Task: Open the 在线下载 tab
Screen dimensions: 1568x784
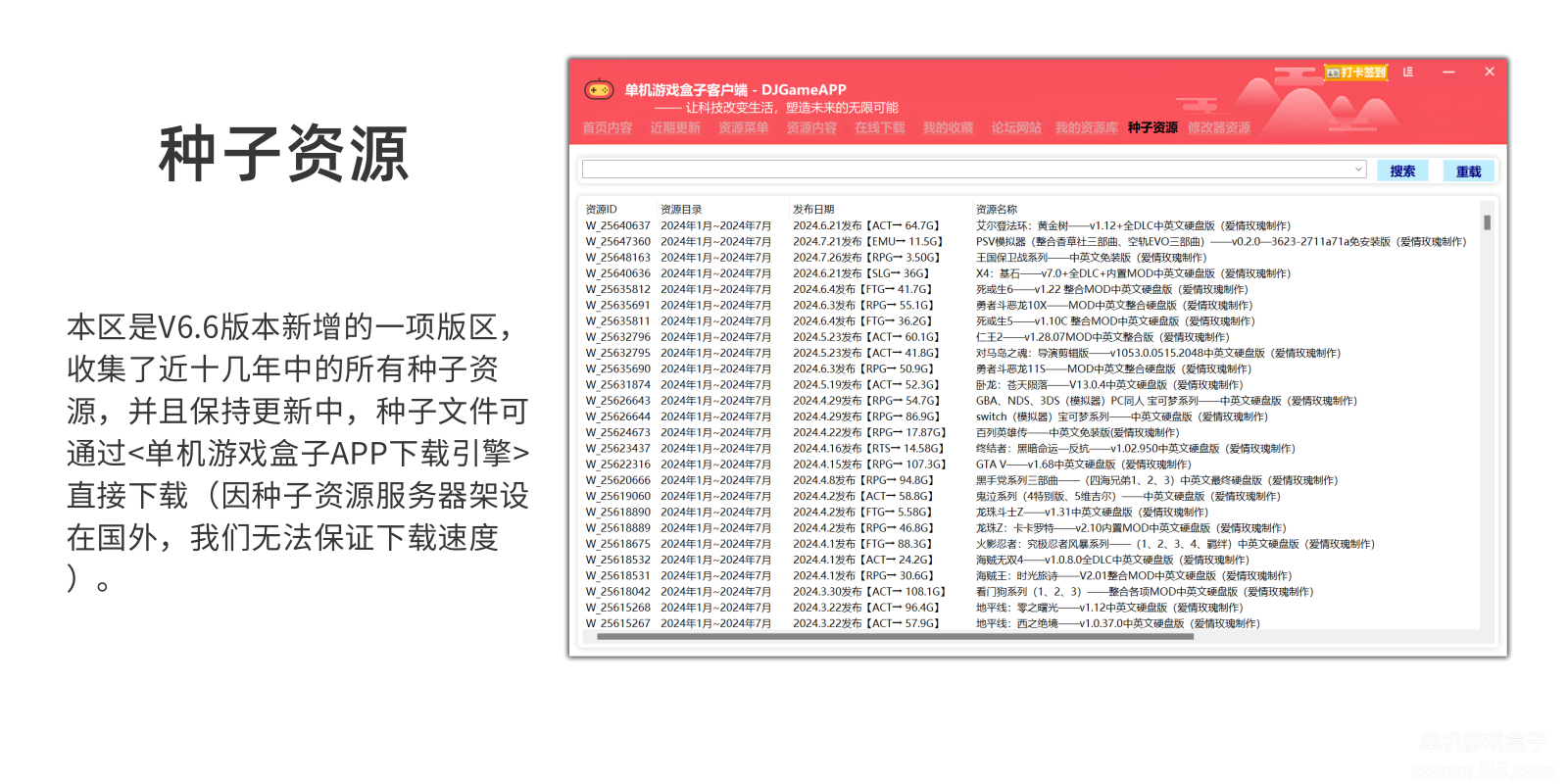Action: [880, 128]
